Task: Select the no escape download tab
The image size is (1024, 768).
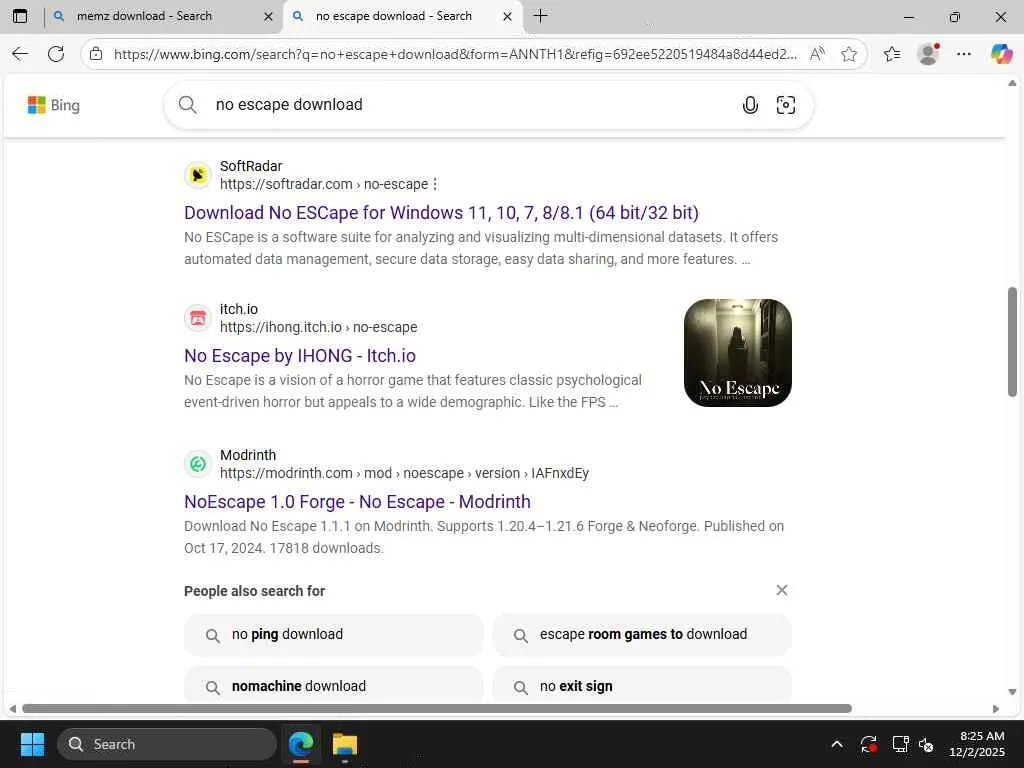Action: [402, 16]
